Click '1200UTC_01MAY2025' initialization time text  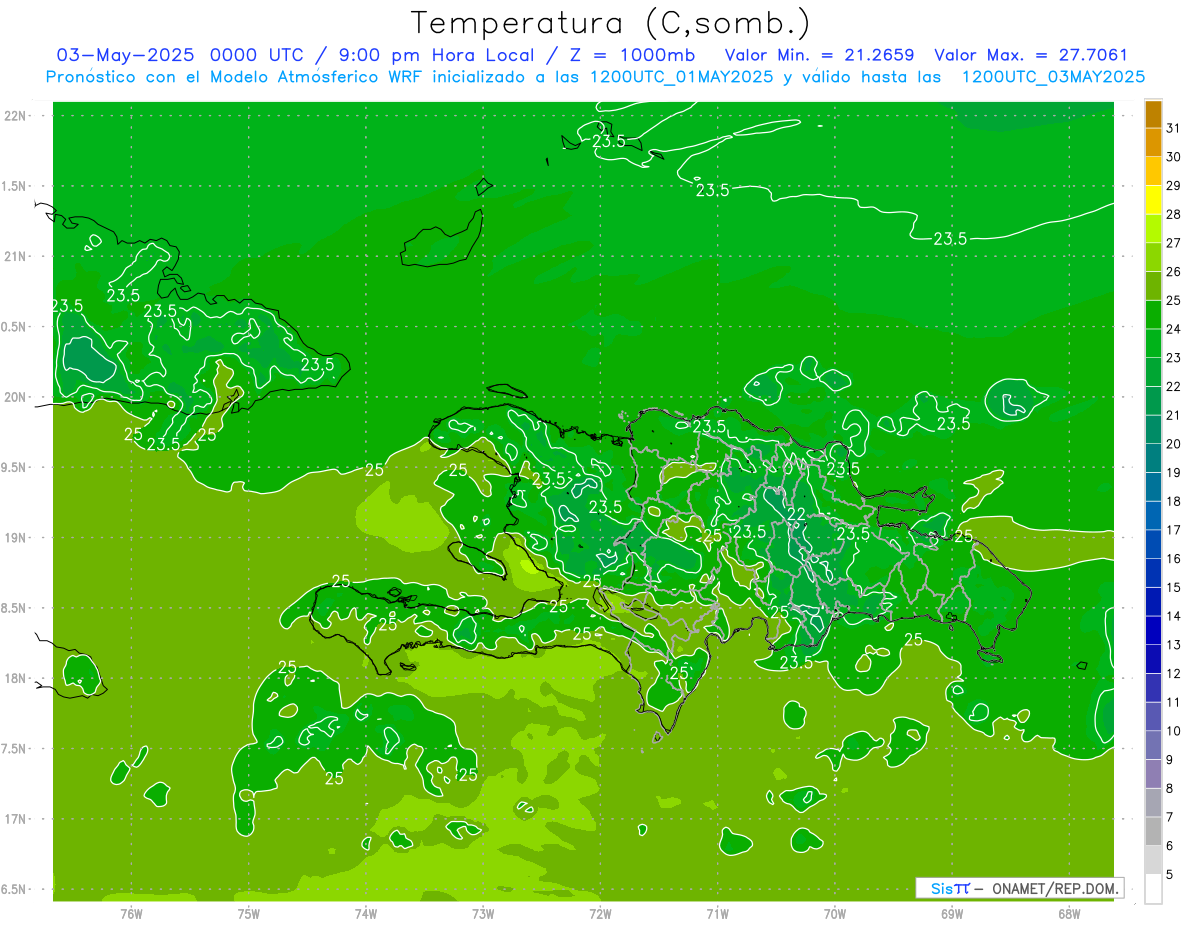pyautogui.click(x=682, y=77)
